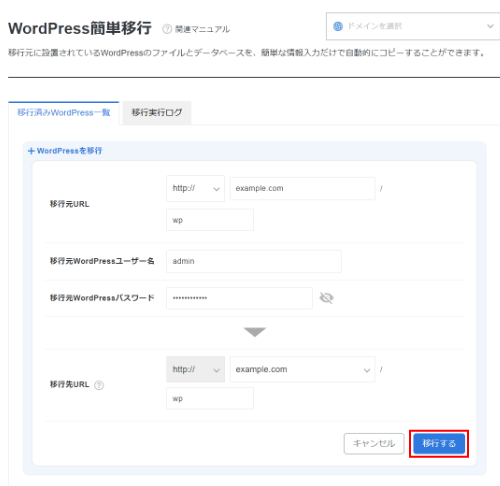Image resolution: width=500 pixels, height=486 pixels.
Task: Open the 関連マニュアル help link
Action: 196,29
